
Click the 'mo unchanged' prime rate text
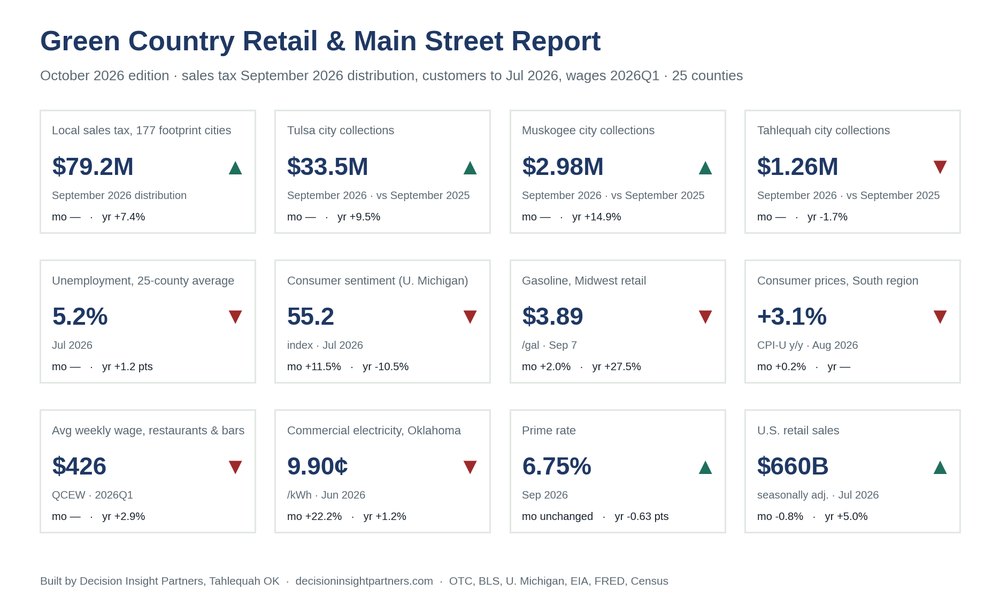pos(557,516)
